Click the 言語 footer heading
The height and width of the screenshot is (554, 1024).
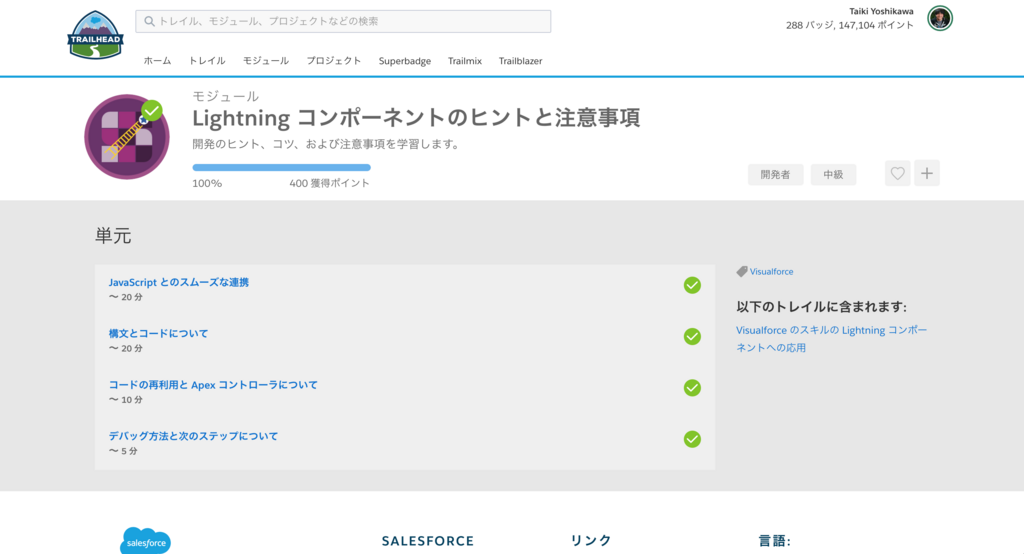(775, 541)
